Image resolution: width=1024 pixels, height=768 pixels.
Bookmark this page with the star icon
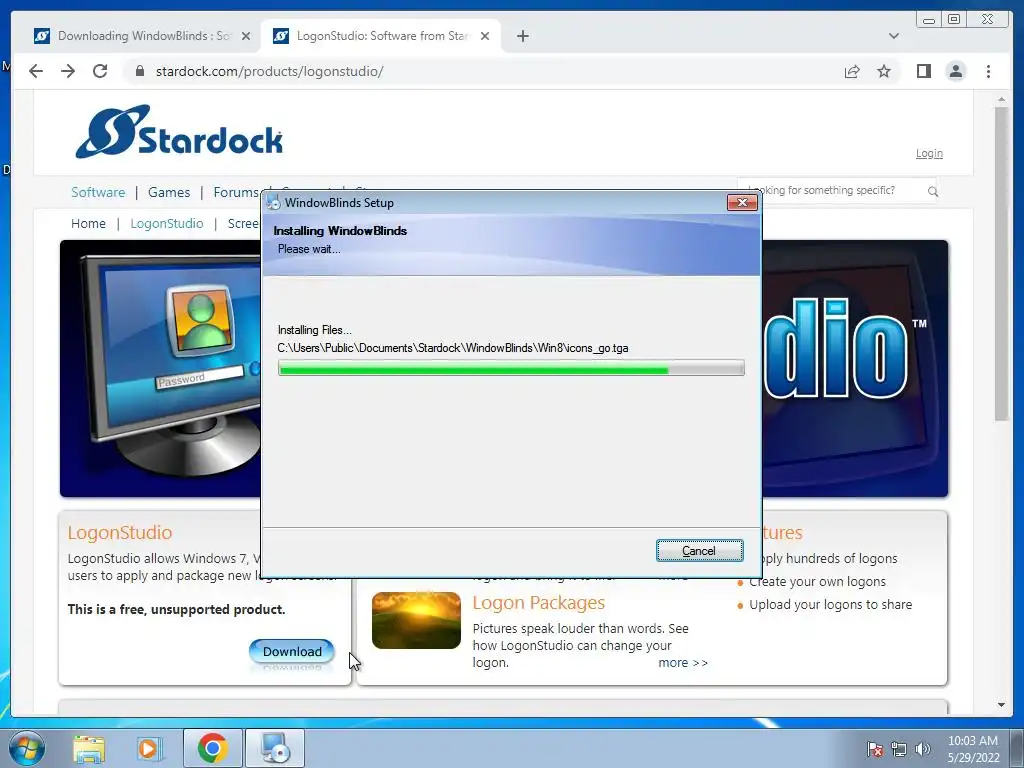[x=884, y=71]
